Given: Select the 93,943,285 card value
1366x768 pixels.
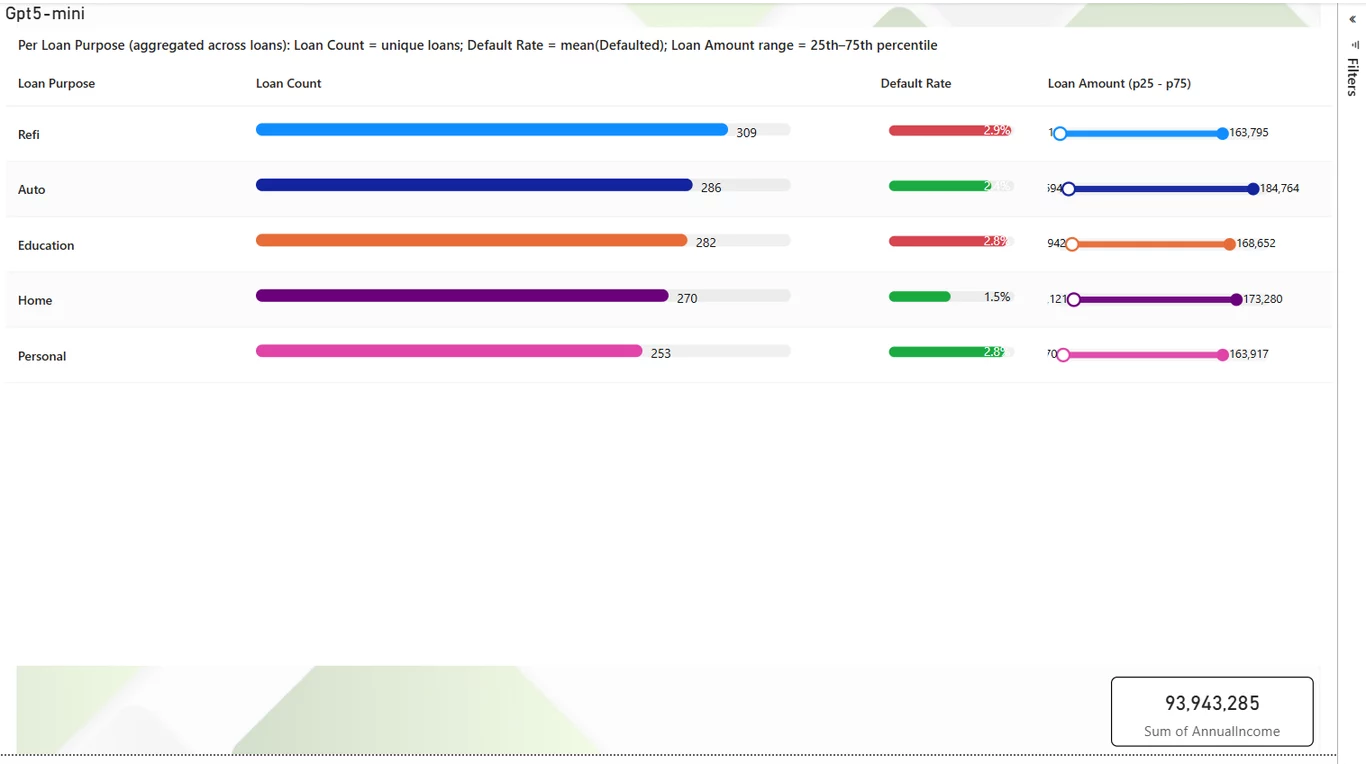Looking at the screenshot, I should coord(1212,703).
